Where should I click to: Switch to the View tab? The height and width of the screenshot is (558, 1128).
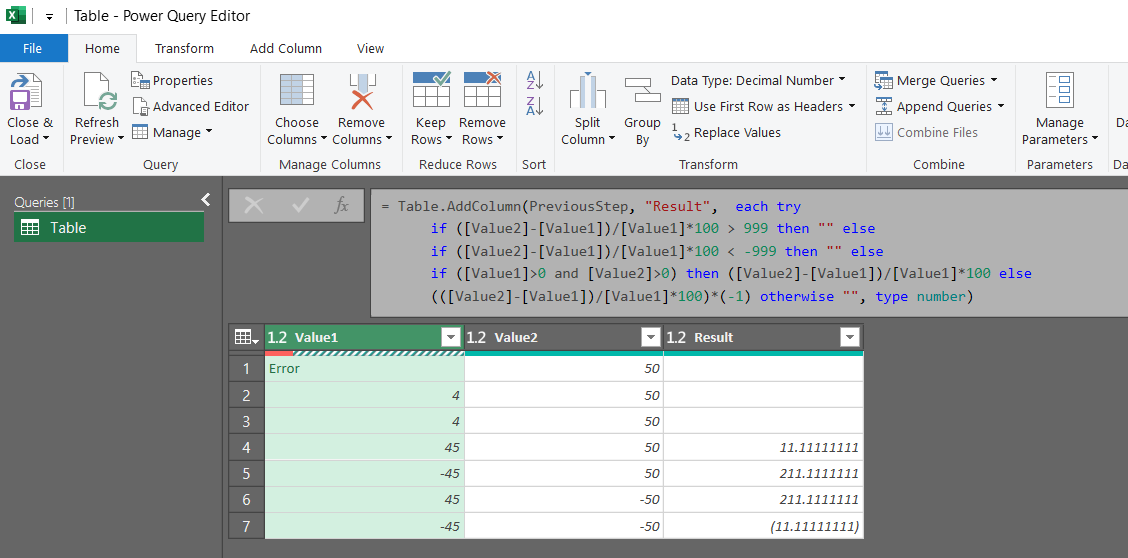point(370,48)
